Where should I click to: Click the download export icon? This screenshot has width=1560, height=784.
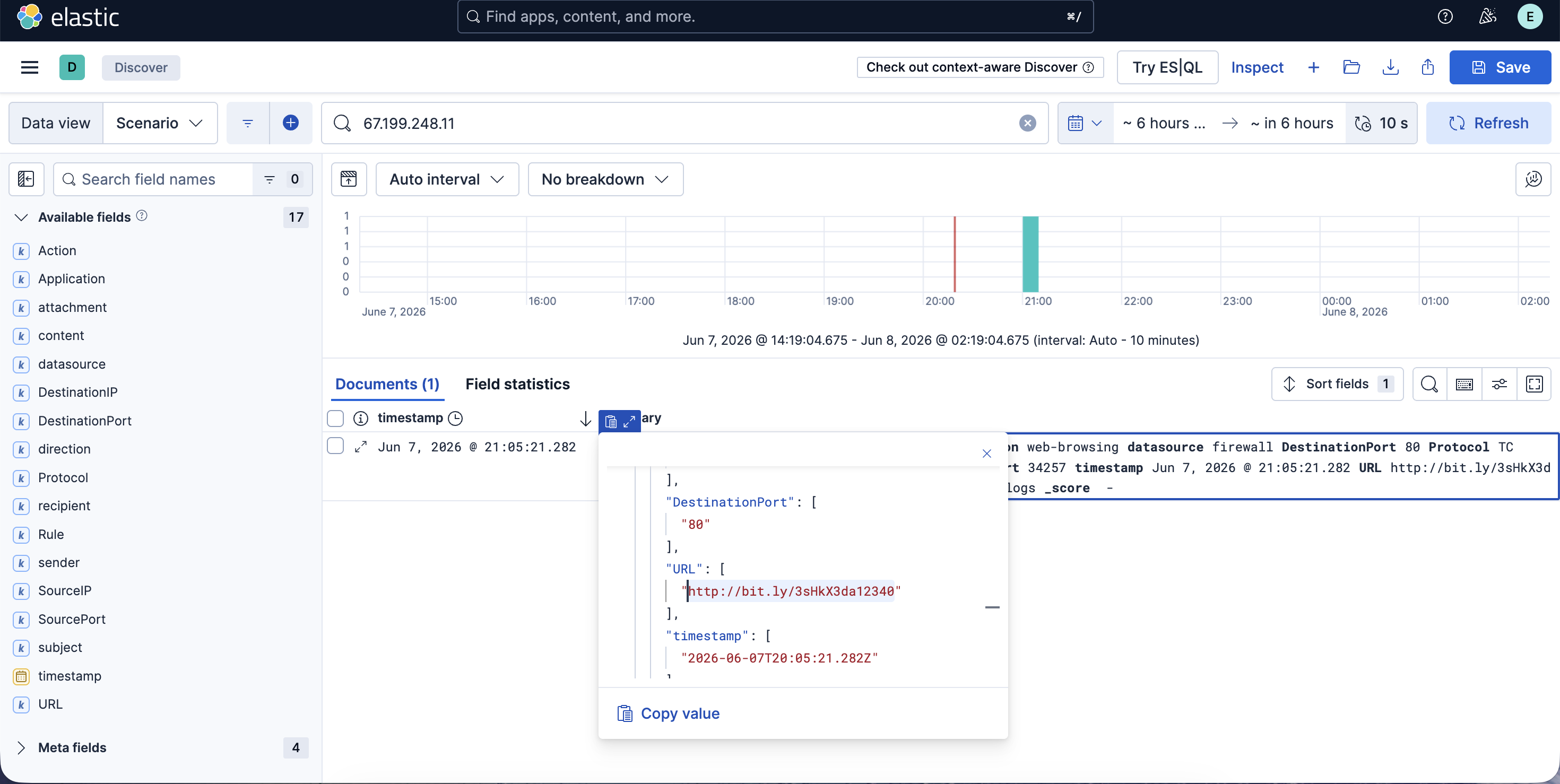(1390, 67)
